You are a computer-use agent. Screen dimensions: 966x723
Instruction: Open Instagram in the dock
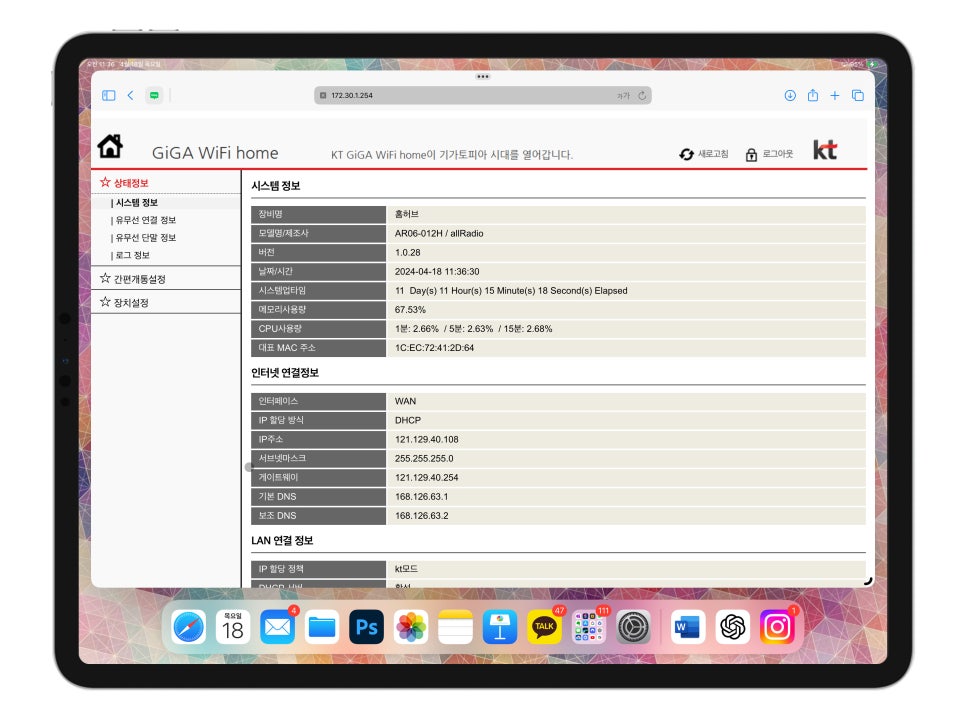click(x=777, y=628)
